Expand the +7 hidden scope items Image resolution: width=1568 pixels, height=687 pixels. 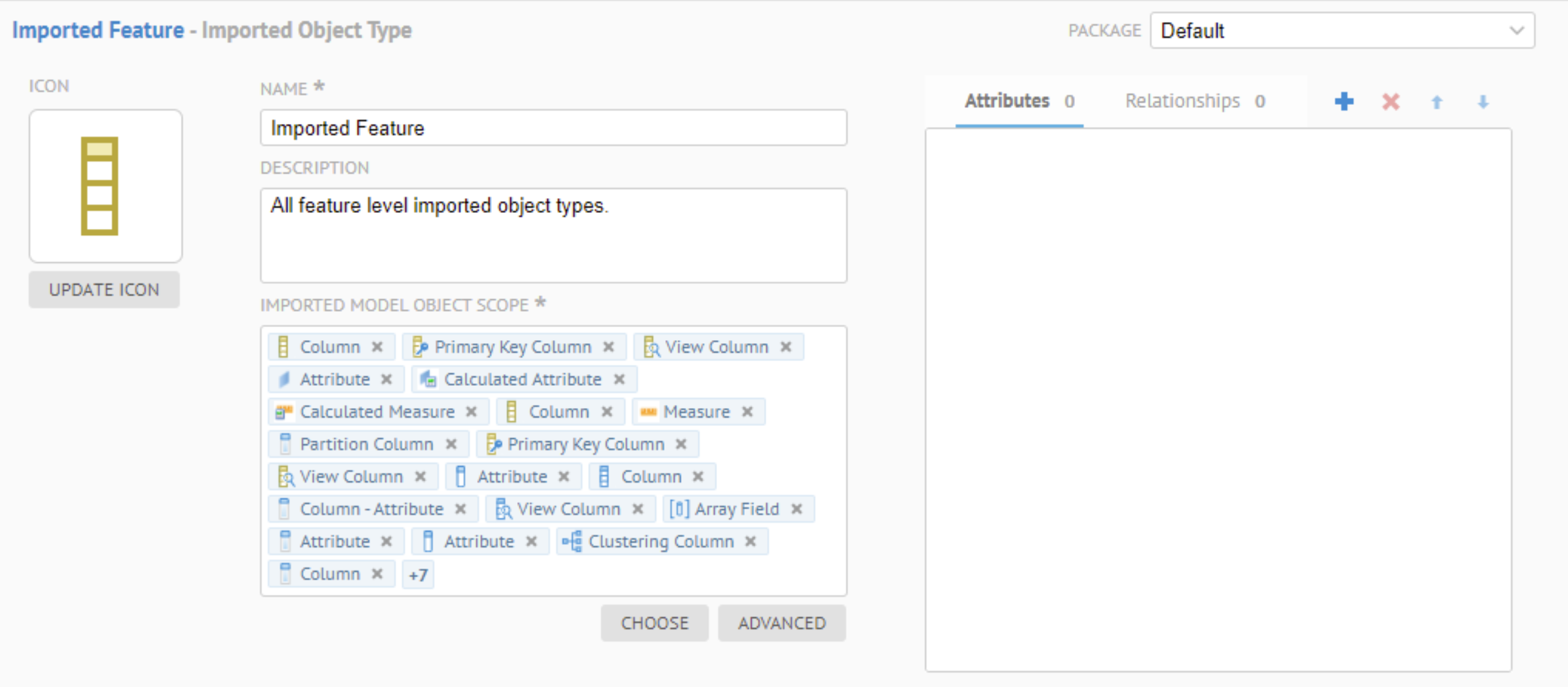point(418,575)
